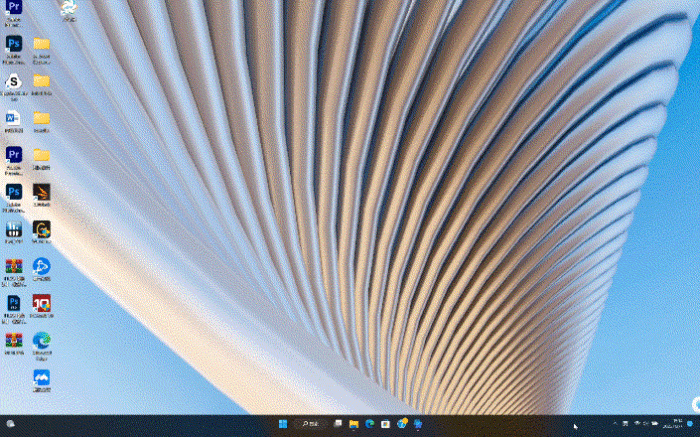Viewport: 700px width, 437px height.
Task: Open Task View in the taskbar
Action: 338,425
